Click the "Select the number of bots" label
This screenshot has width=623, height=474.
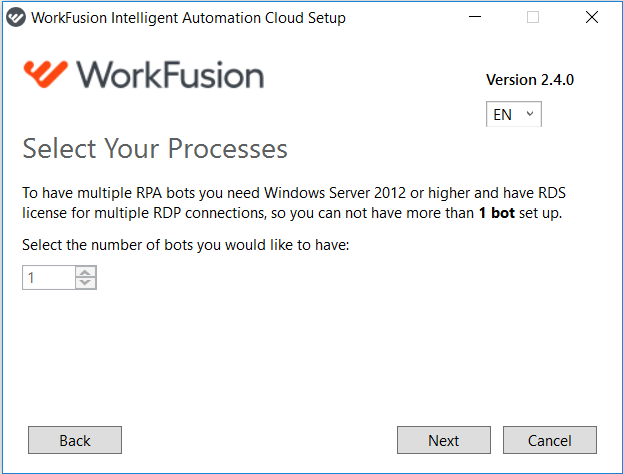click(186, 245)
